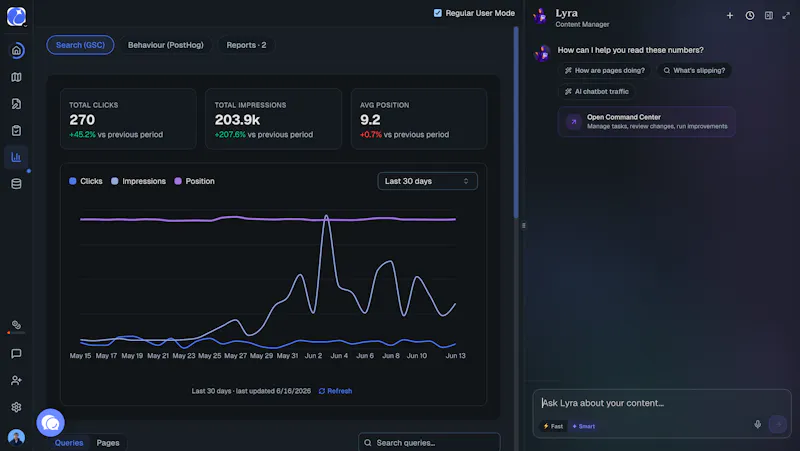The image size is (800, 451).
Task: Toggle the Impressions series in chart legend
Action: coord(138,181)
